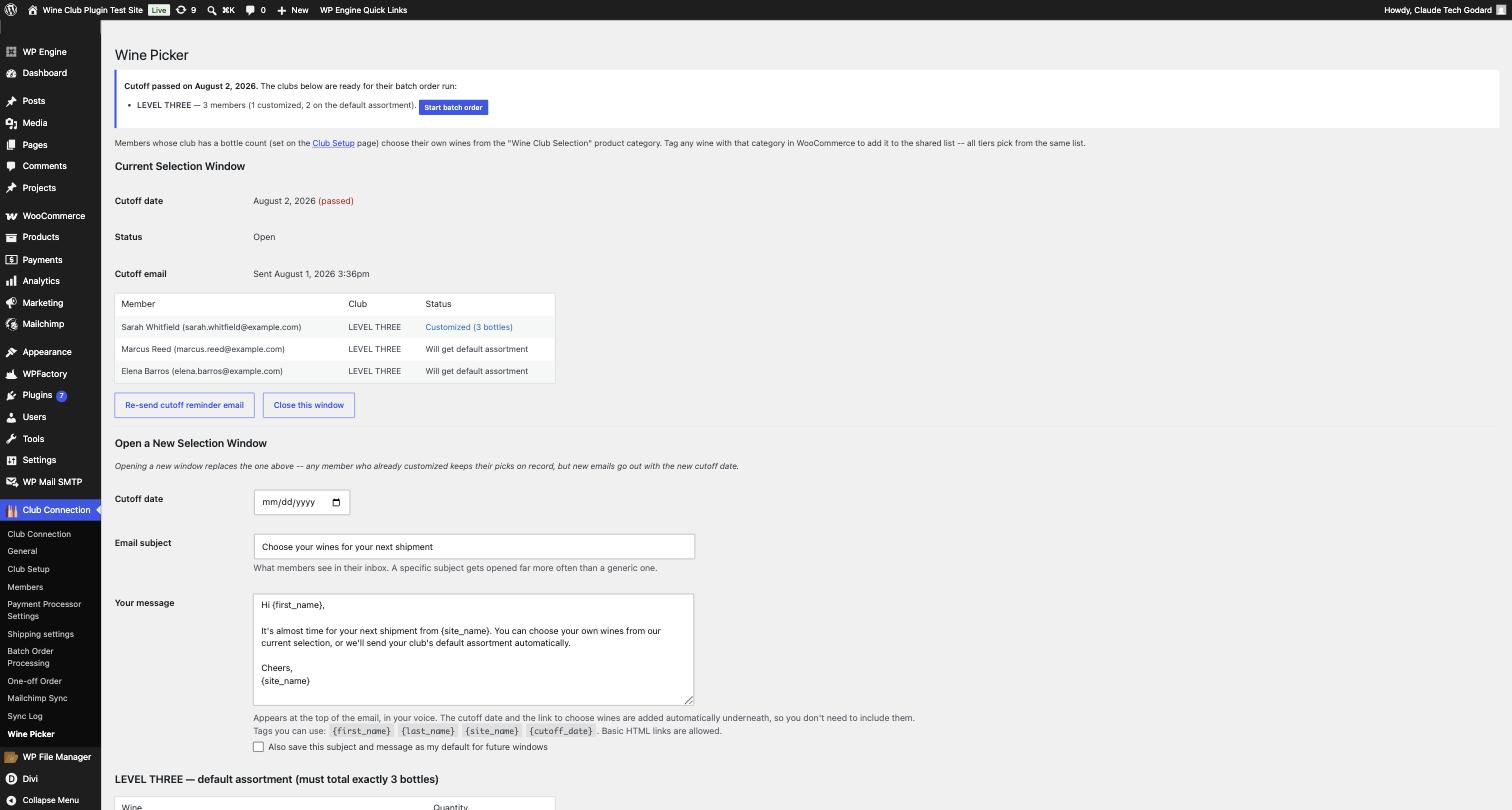Enable saving subject and message as default
Image resolution: width=1512 pixels, height=810 pixels.
[x=258, y=747]
